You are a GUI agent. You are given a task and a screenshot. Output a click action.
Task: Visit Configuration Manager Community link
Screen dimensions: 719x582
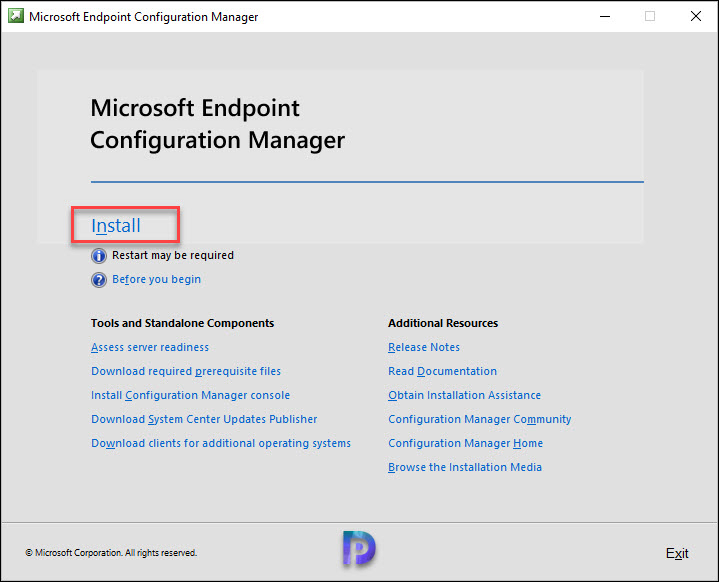point(480,419)
